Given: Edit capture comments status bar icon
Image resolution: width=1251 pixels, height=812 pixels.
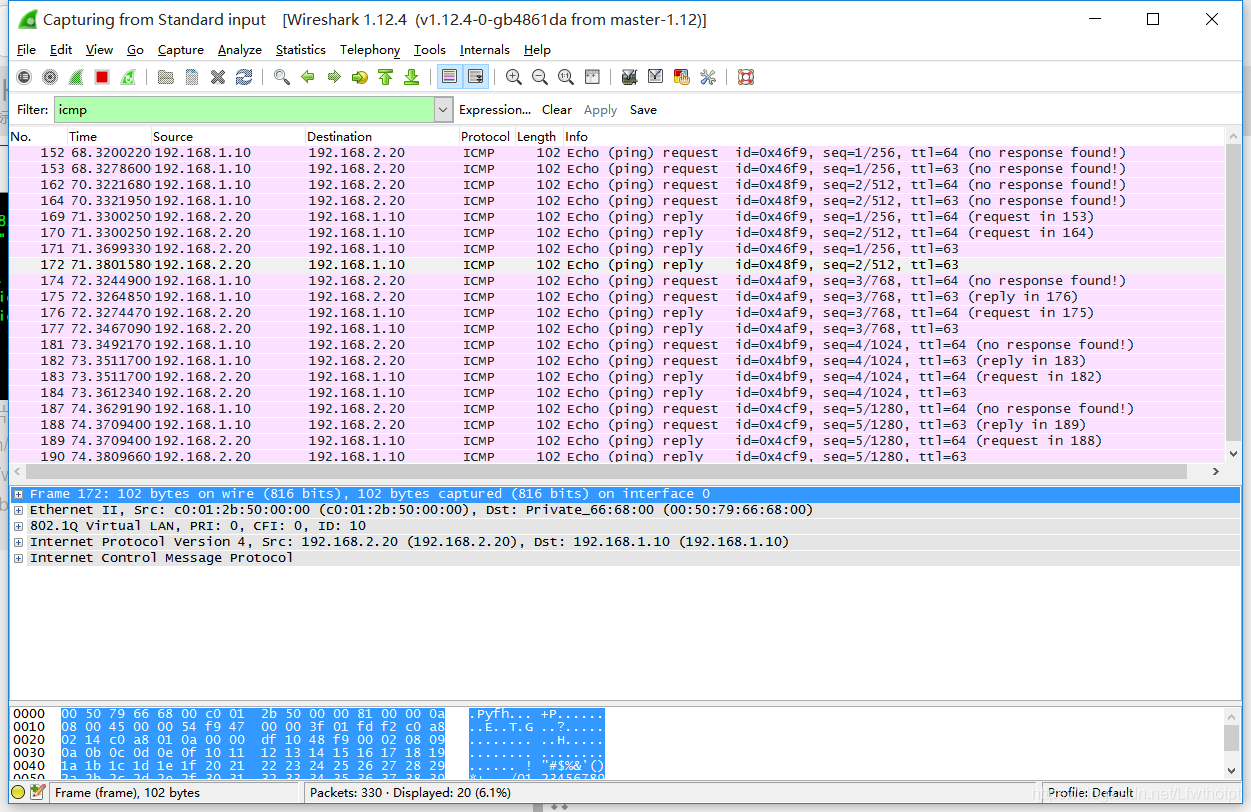Looking at the screenshot, I should click(x=38, y=792).
